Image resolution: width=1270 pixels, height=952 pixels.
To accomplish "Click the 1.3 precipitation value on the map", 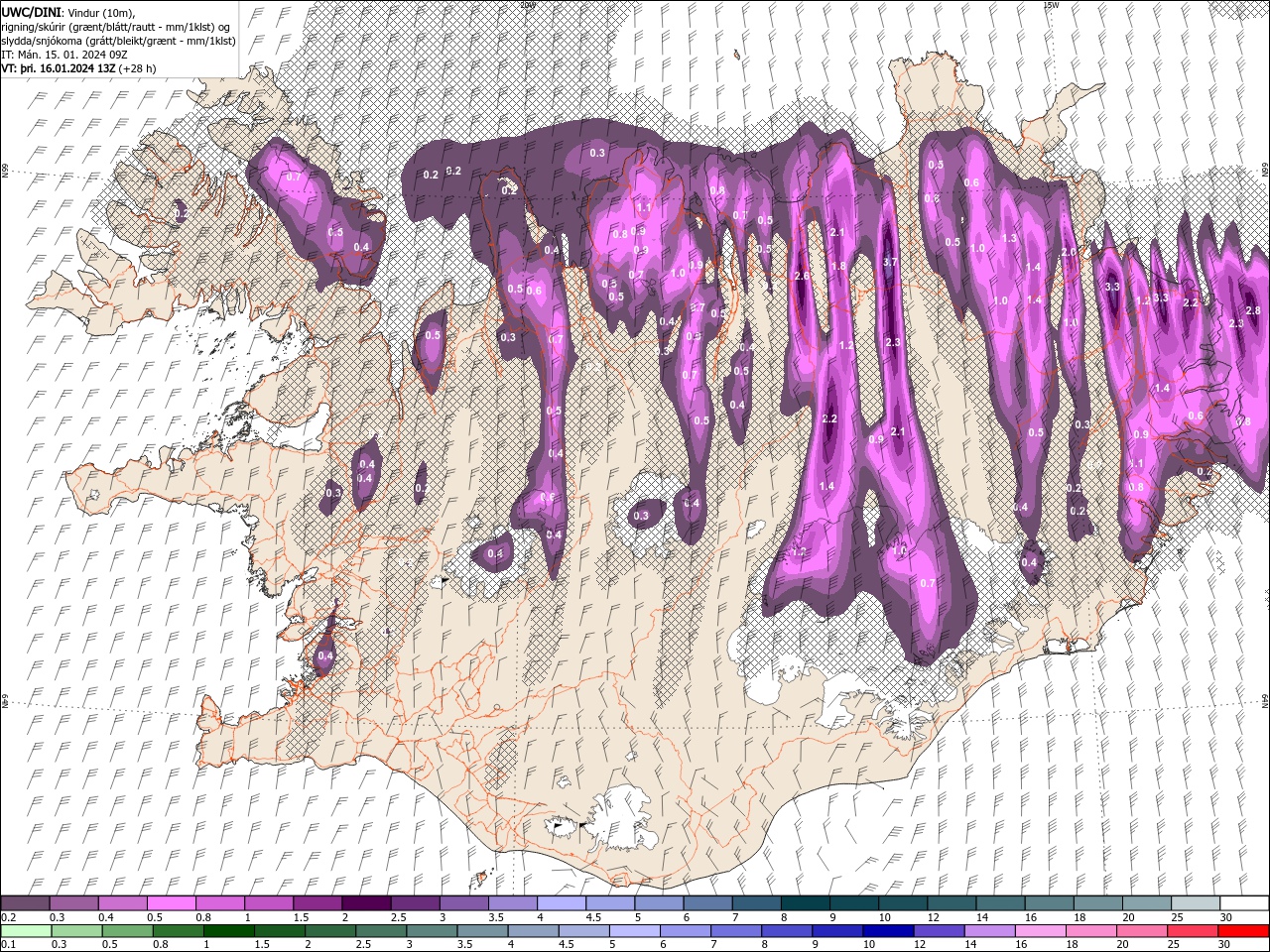I will (x=1009, y=238).
